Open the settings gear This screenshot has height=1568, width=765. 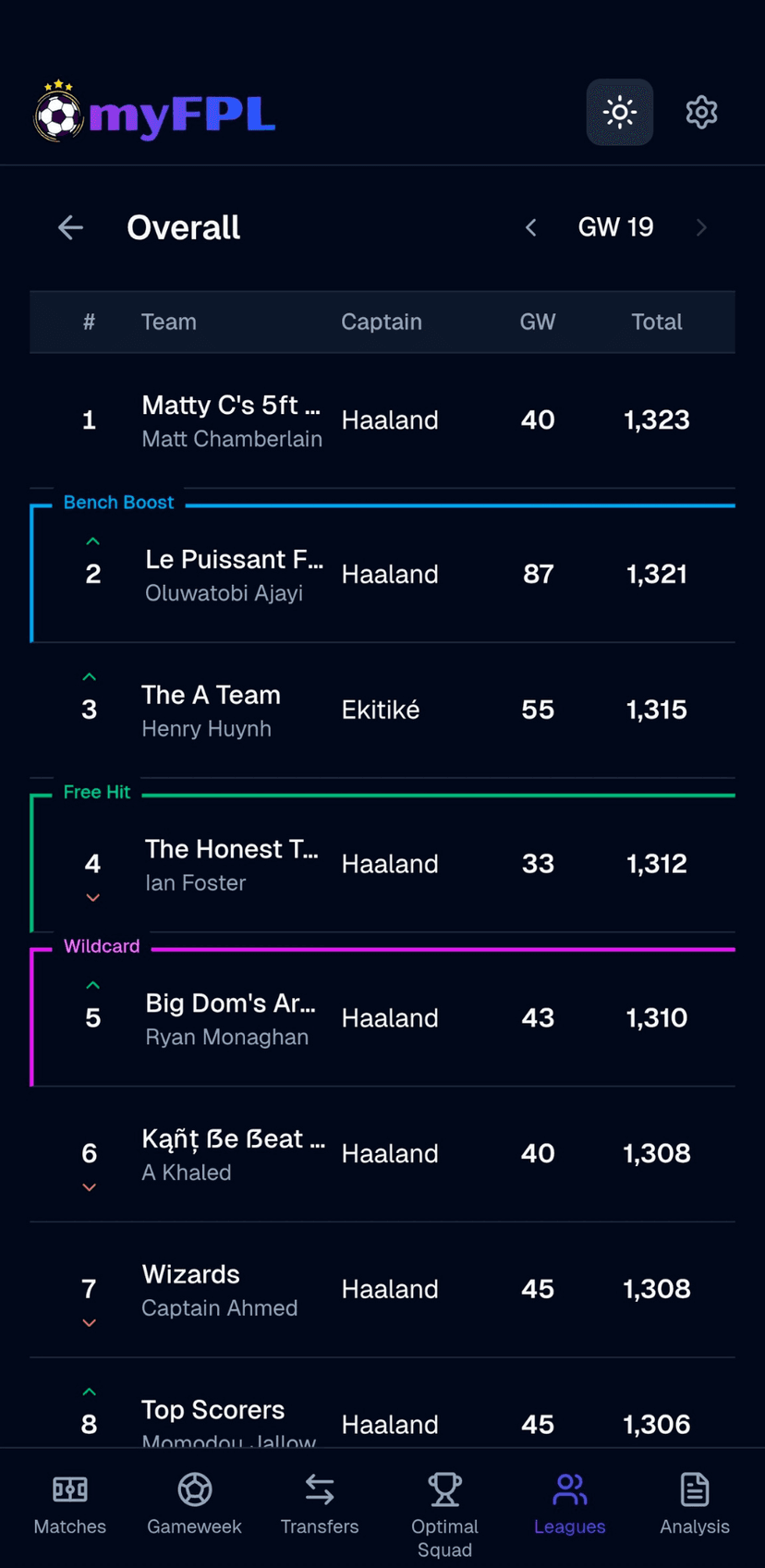click(701, 112)
